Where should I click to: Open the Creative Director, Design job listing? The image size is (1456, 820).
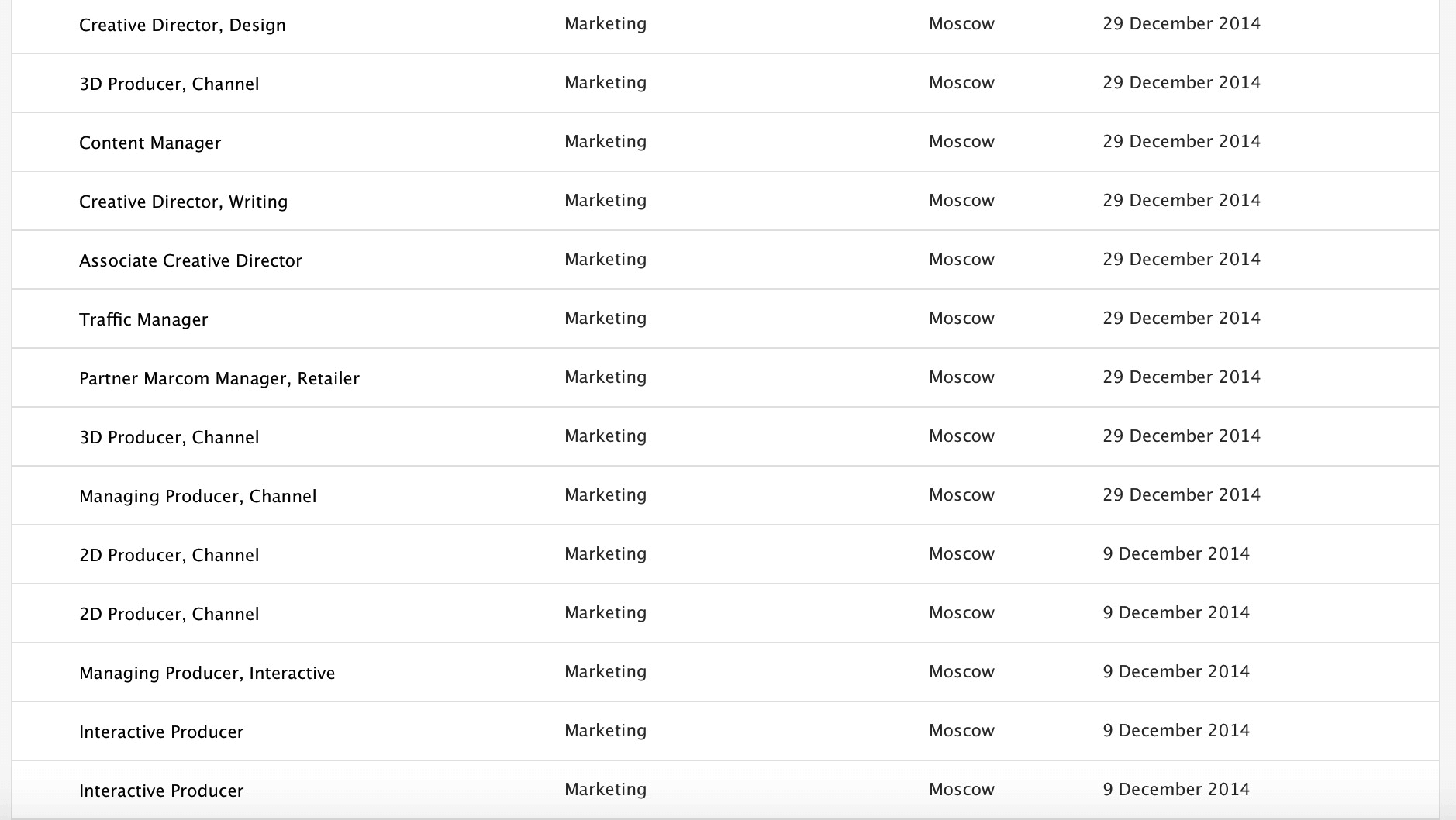click(182, 25)
